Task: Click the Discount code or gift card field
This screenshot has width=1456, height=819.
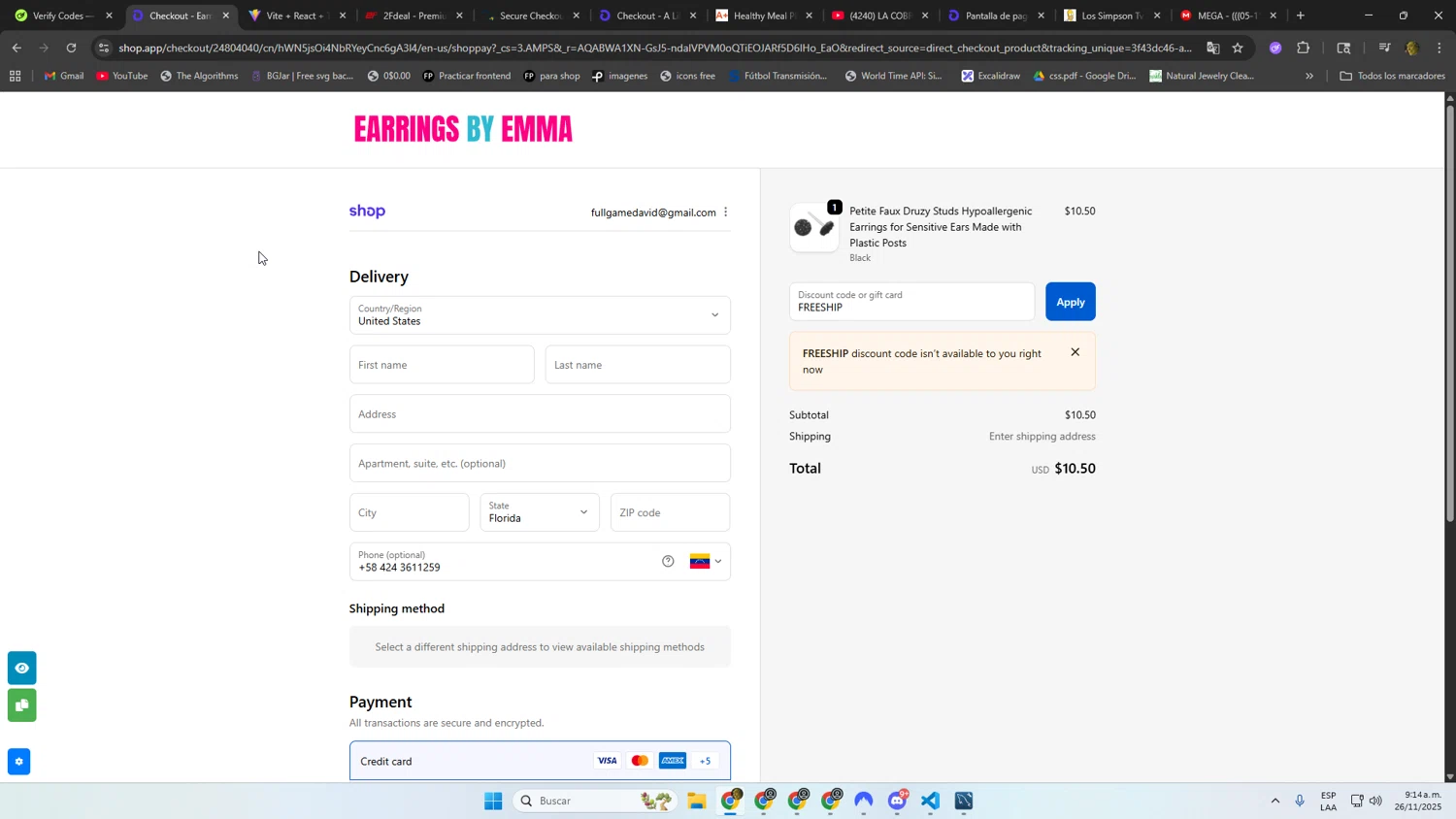Action: click(911, 302)
